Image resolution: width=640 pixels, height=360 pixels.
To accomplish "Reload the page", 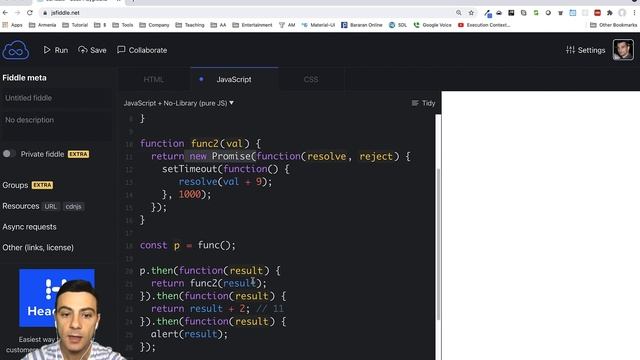I will tap(30, 13).
